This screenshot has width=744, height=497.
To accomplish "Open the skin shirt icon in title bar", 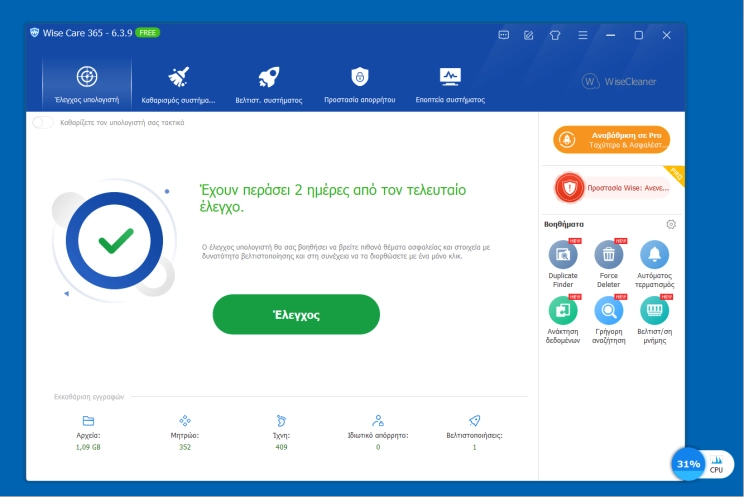I will (555, 35).
